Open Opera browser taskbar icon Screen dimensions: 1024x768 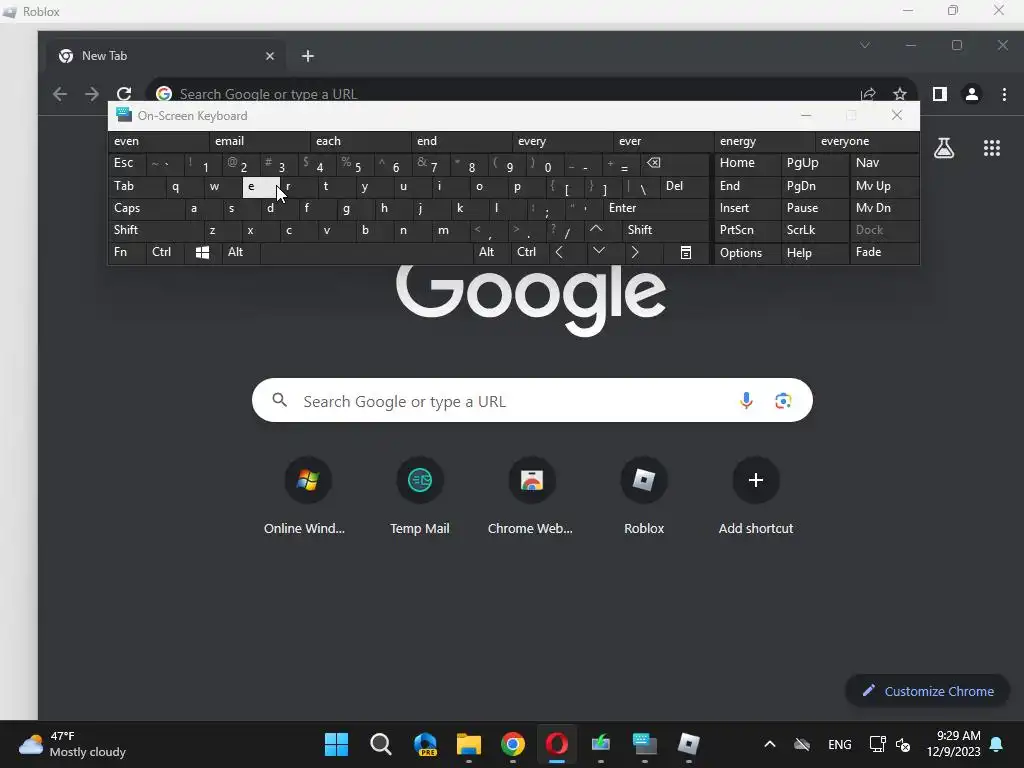tap(556, 744)
